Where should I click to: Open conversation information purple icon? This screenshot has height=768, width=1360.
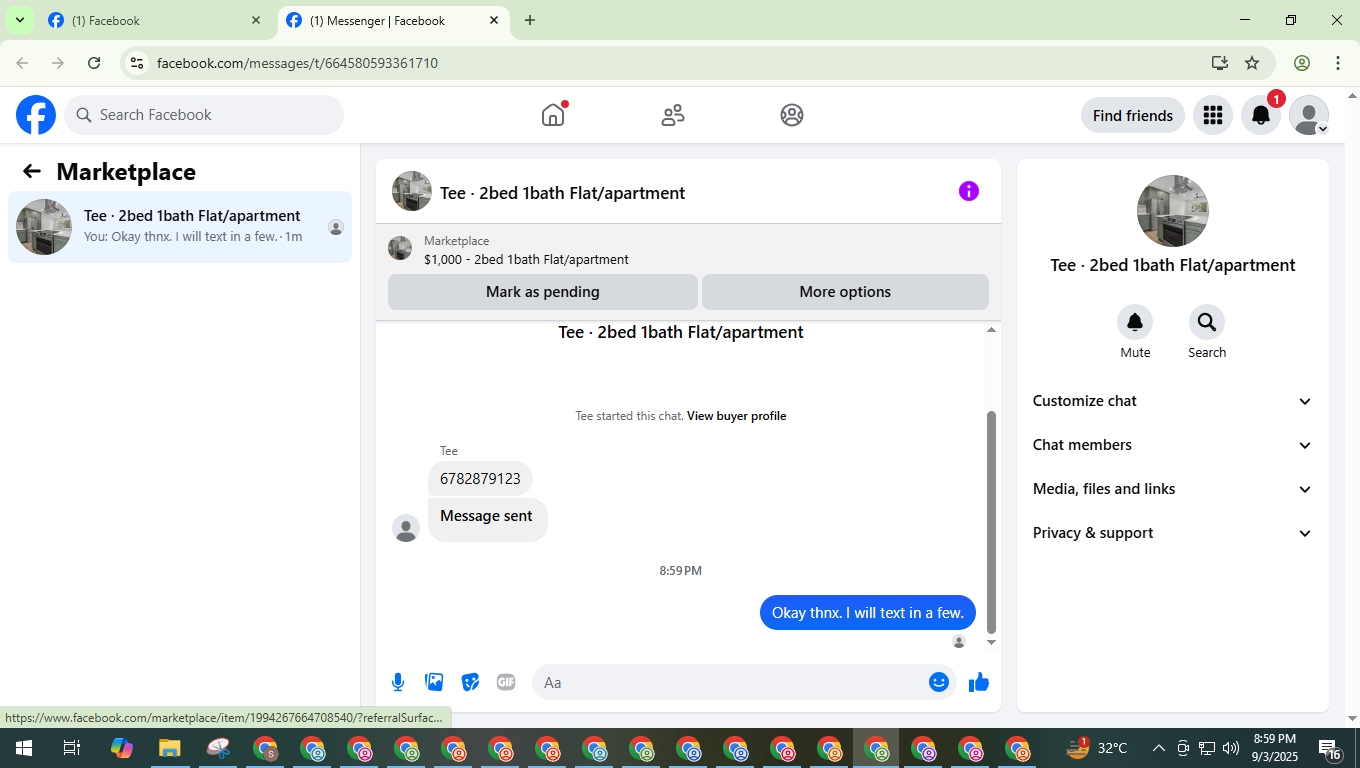click(969, 191)
